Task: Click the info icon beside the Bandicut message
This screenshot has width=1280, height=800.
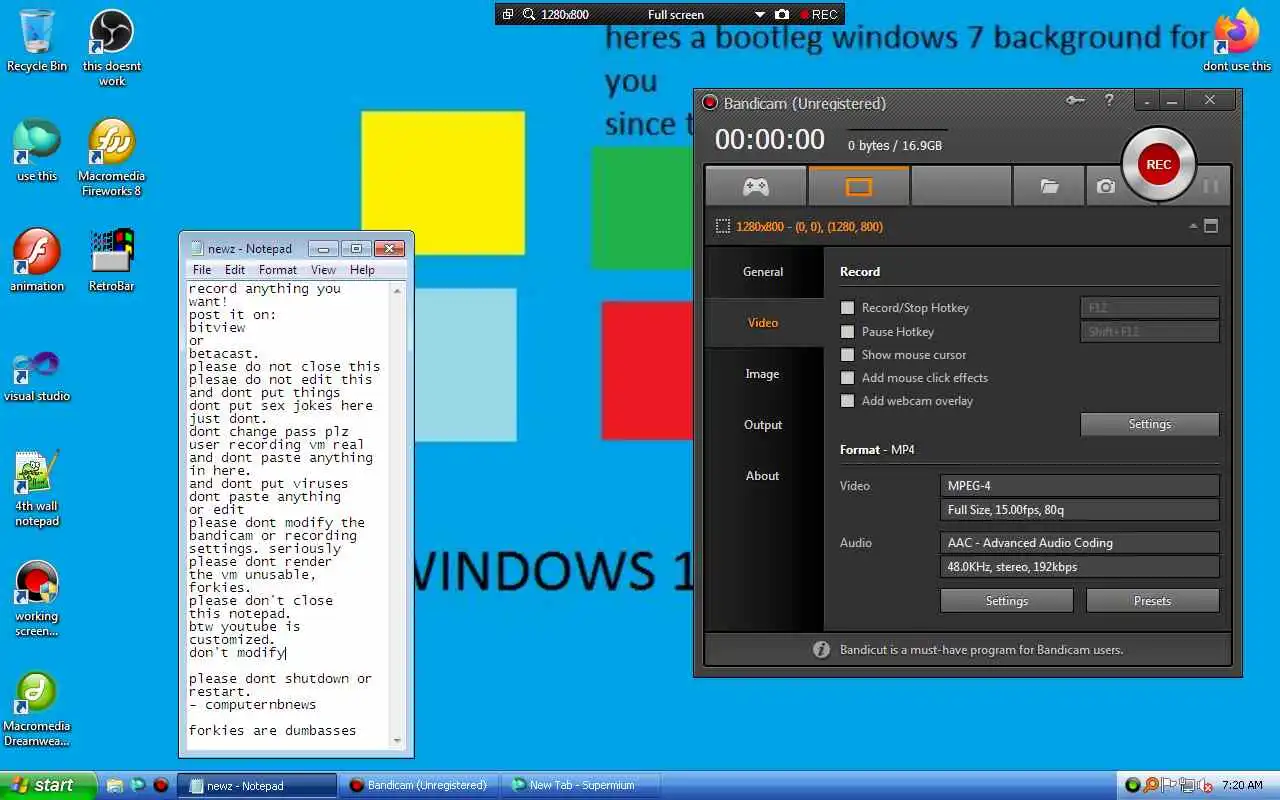Action: tap(821, 650)
